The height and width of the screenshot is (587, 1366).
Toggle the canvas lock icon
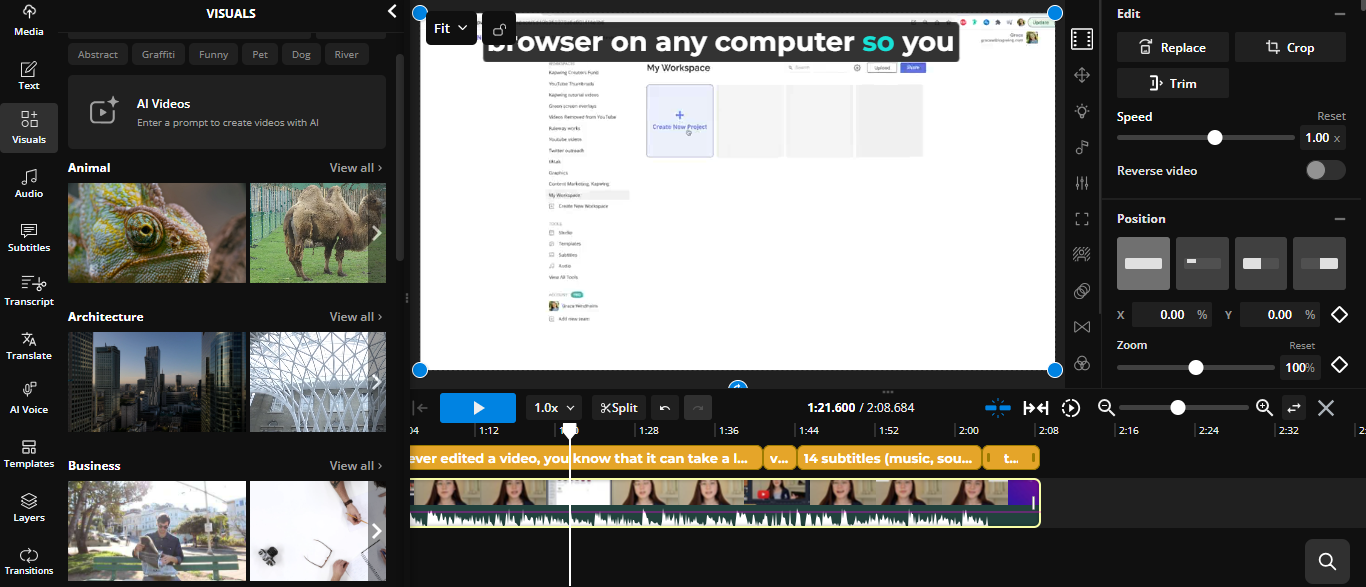point(498,29)
